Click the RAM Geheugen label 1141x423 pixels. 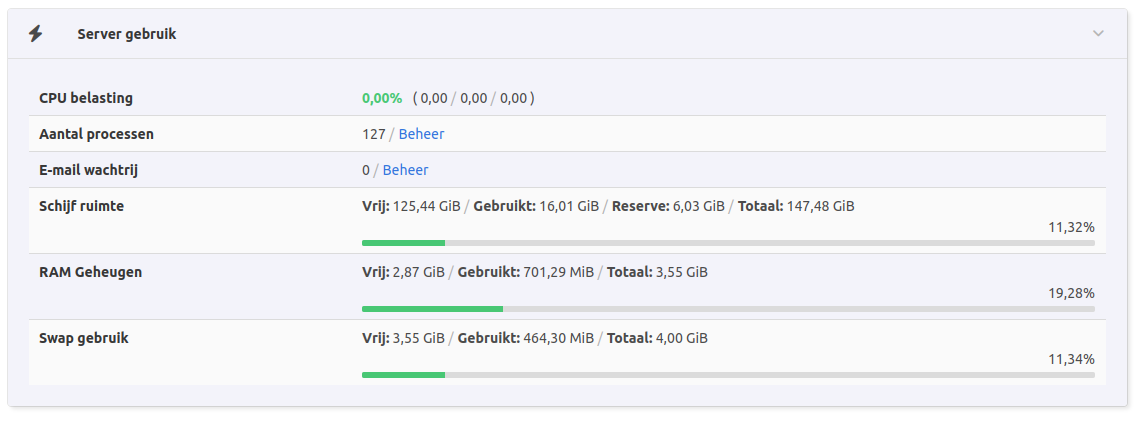click(x=90, y=272)
